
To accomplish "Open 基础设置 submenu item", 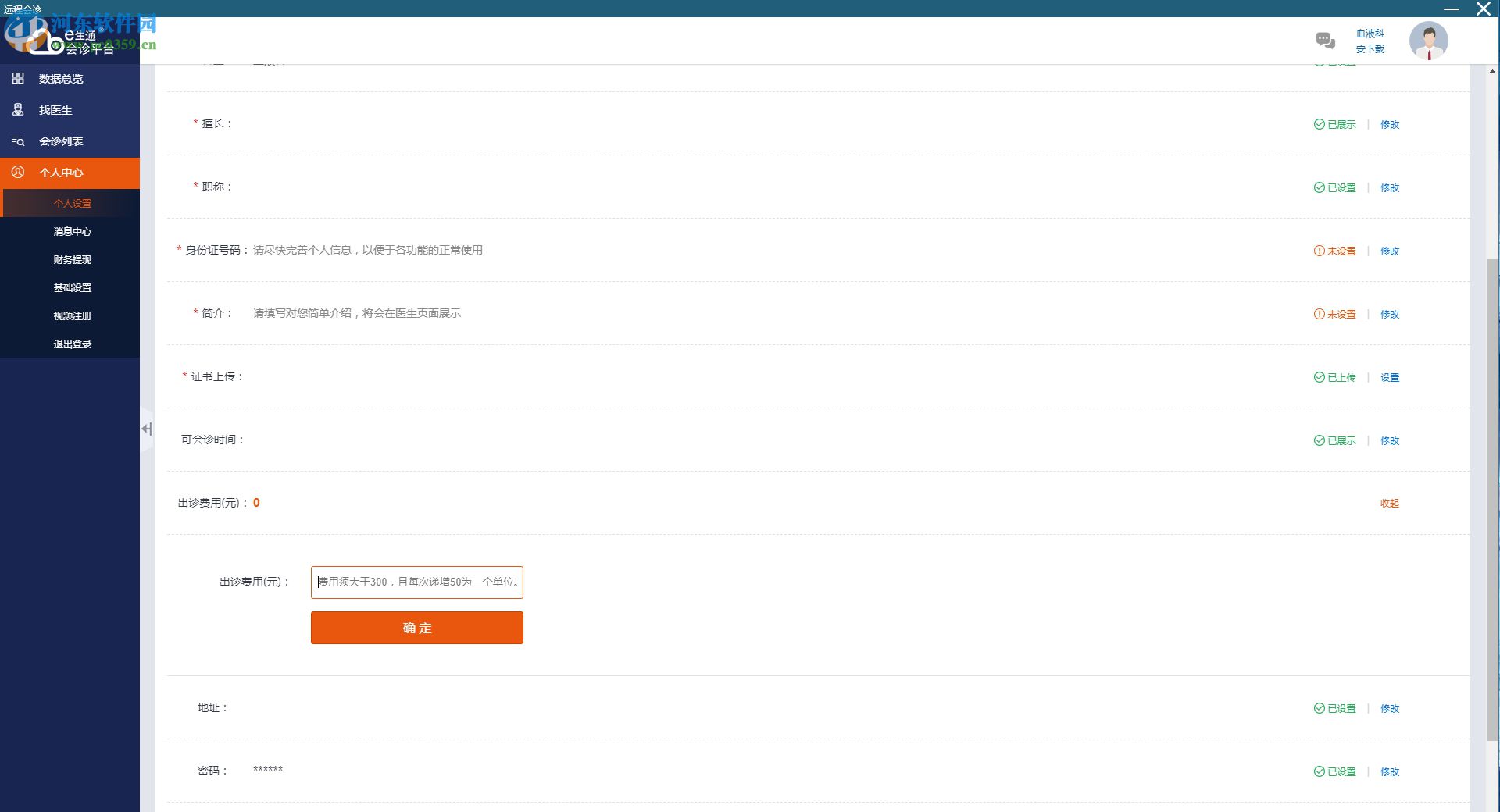I will (71, 287).
